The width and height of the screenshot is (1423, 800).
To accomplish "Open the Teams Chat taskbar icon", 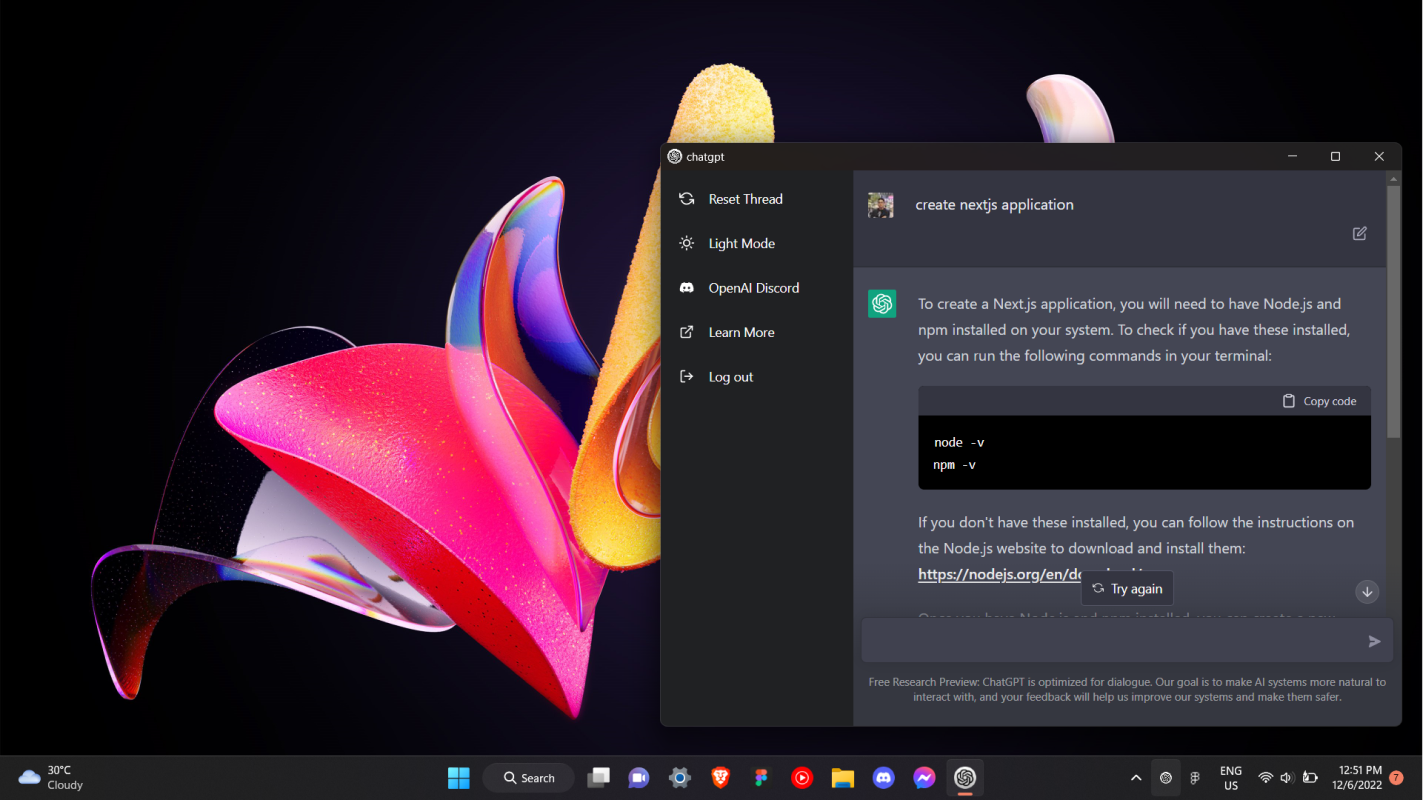I will point(638,778).
